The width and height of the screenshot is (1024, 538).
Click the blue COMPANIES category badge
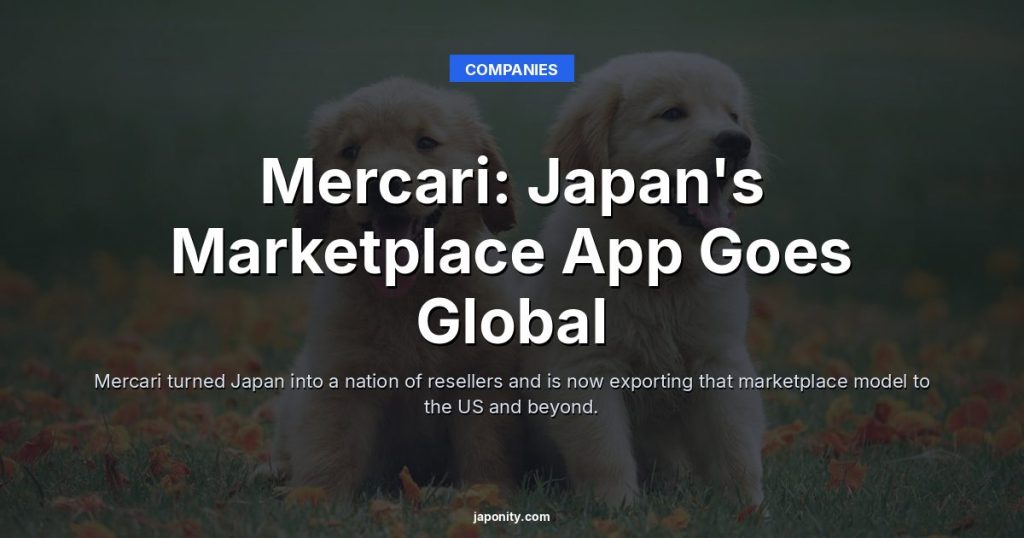(x=511, y=69)
